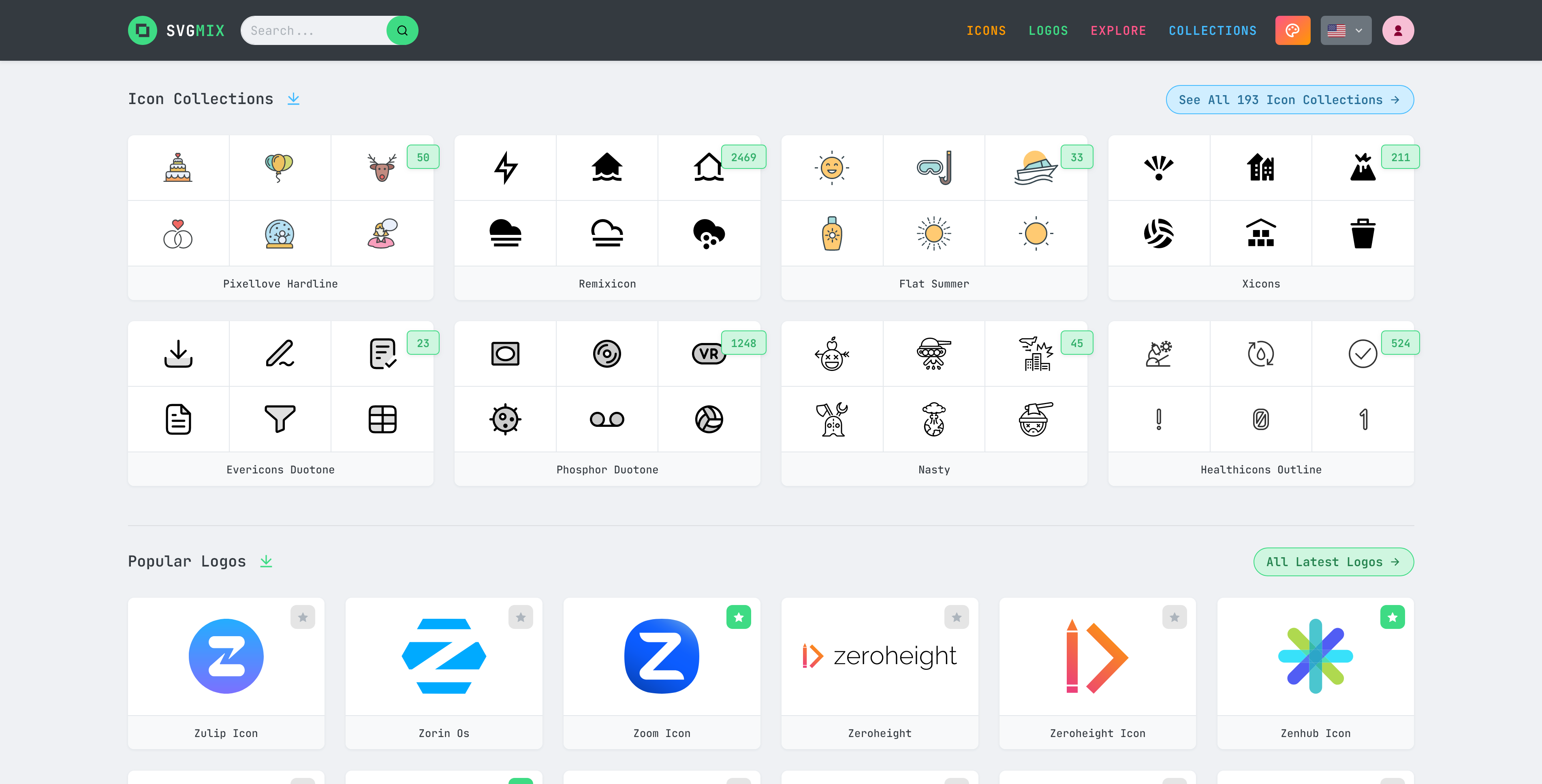Select the Xicons volleyball icon
This screenshot has height=784, width=1542.
(1159, 233)
